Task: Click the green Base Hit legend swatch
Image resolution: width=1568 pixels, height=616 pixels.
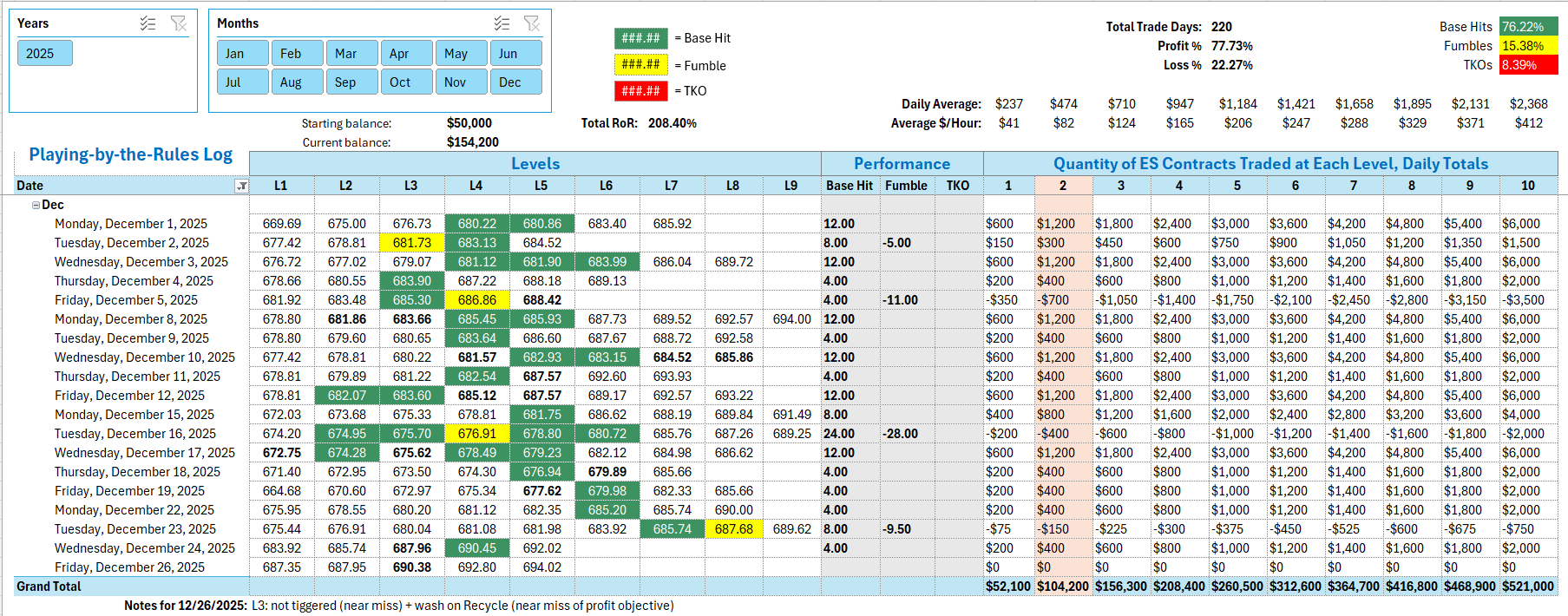Action: 640,38
